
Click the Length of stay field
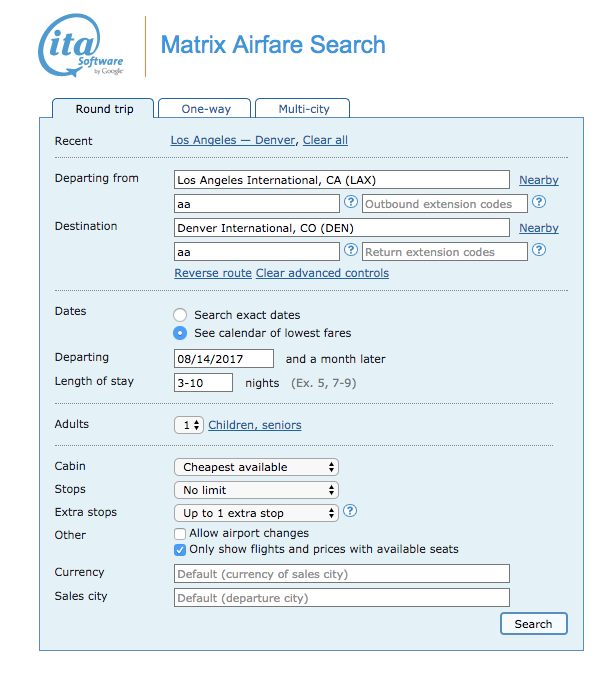(203, 382)
